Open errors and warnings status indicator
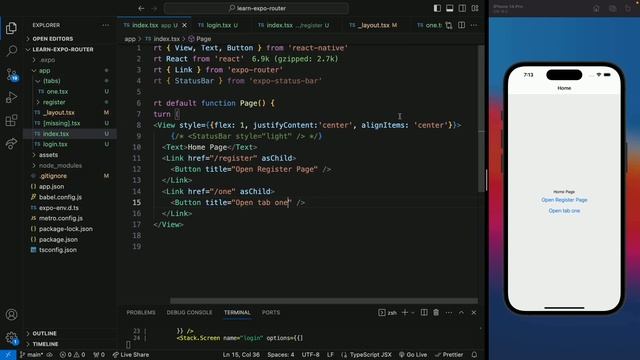The height and width of the screenshot is (360, 640). pyautogui.click(x=73, y=355)
